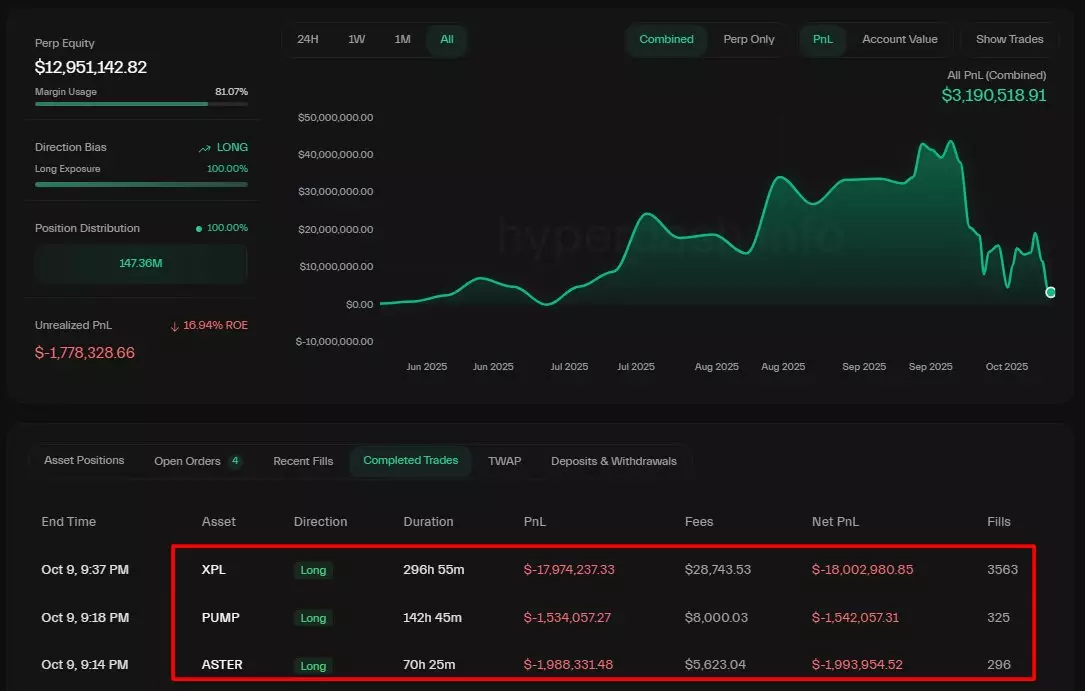
Task: Click the 147.36M position distribution box
Action: pos(141,264)
